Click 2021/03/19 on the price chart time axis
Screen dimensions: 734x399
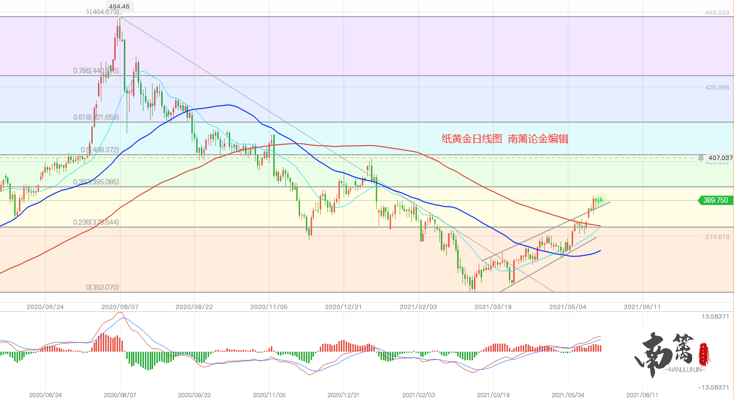492,307
